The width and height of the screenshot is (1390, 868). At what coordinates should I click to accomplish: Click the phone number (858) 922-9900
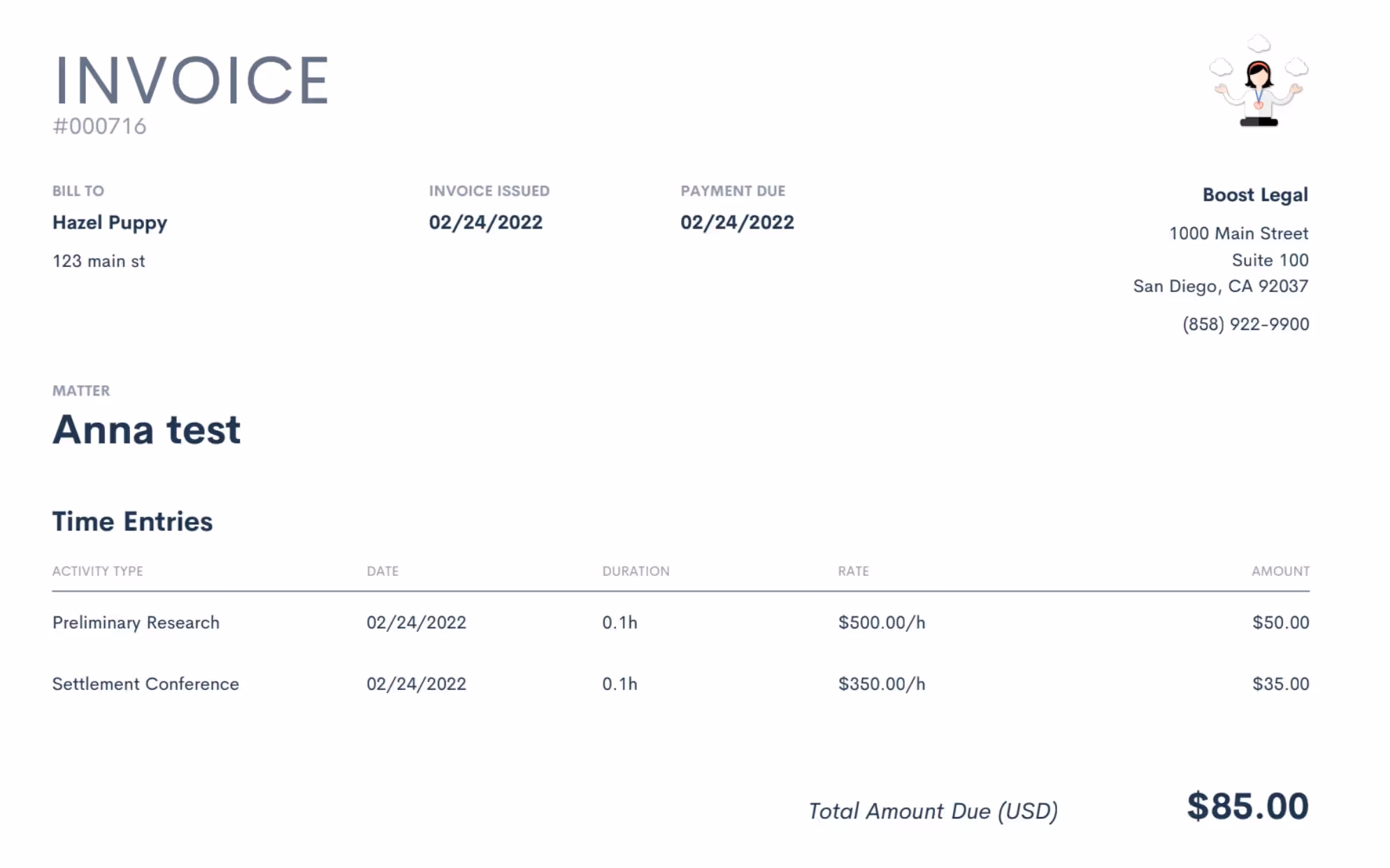1245,324
